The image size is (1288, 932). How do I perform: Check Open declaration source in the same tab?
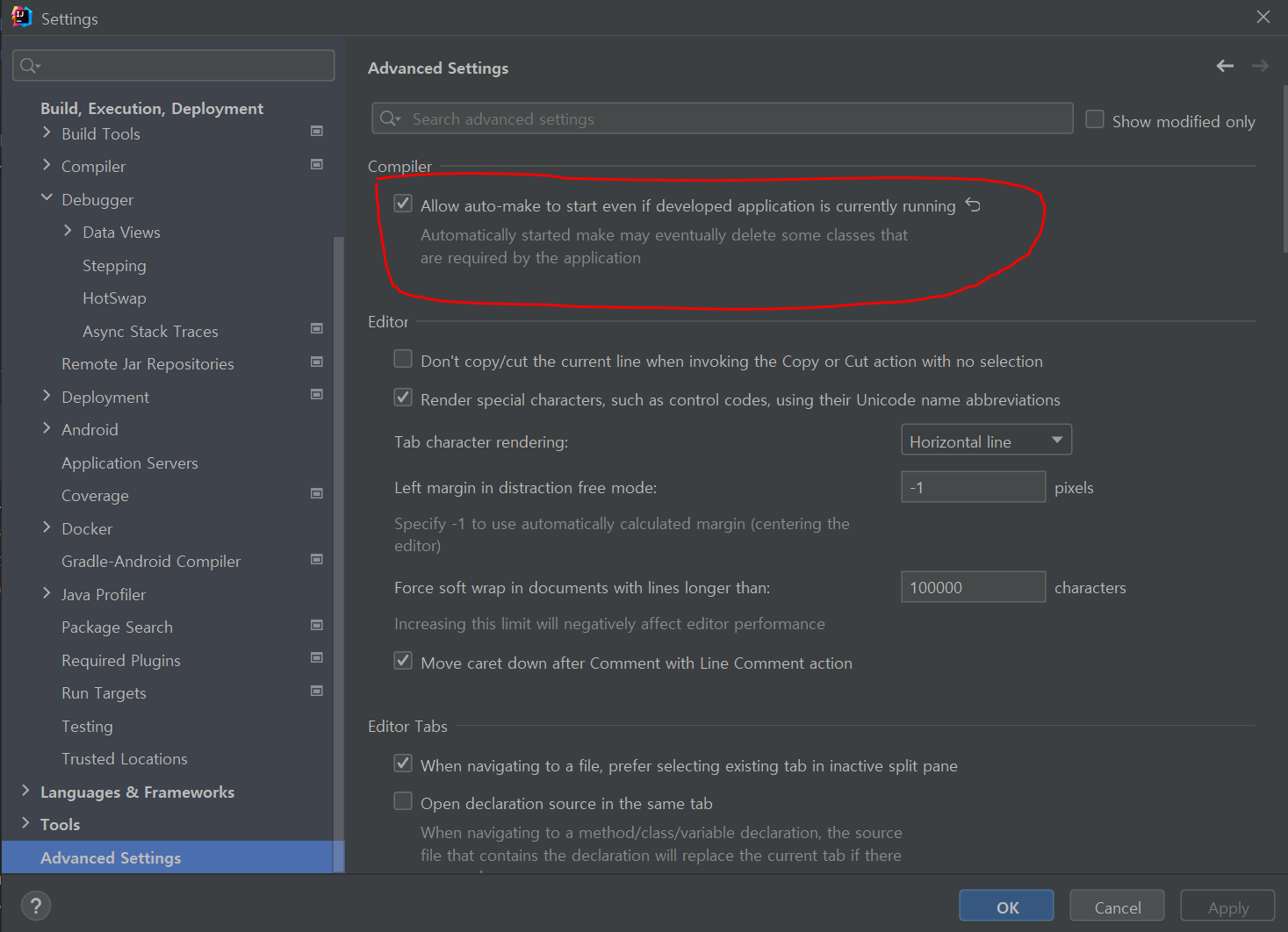402,800
